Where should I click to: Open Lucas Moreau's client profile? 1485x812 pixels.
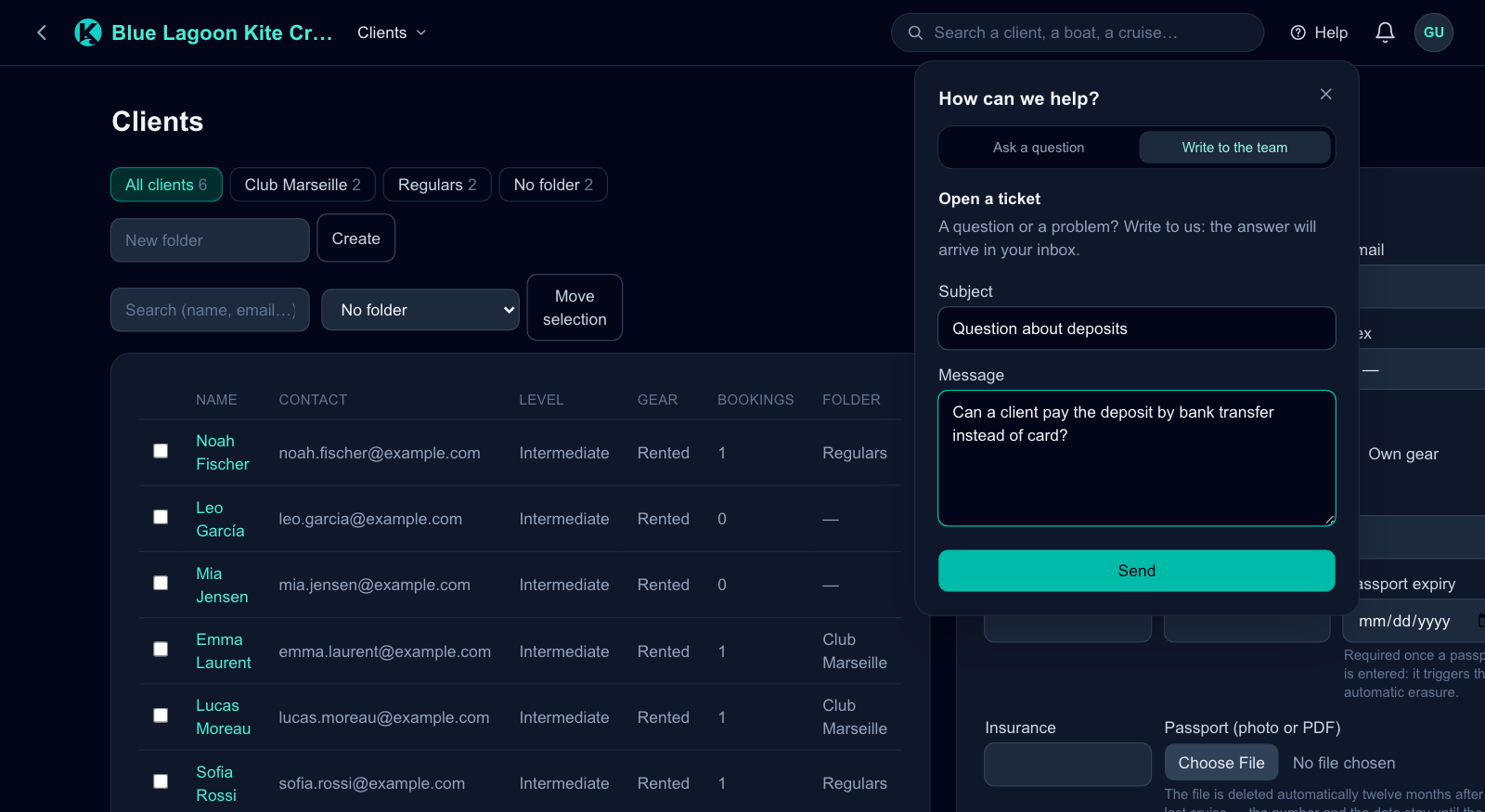[x=224, y=716]
